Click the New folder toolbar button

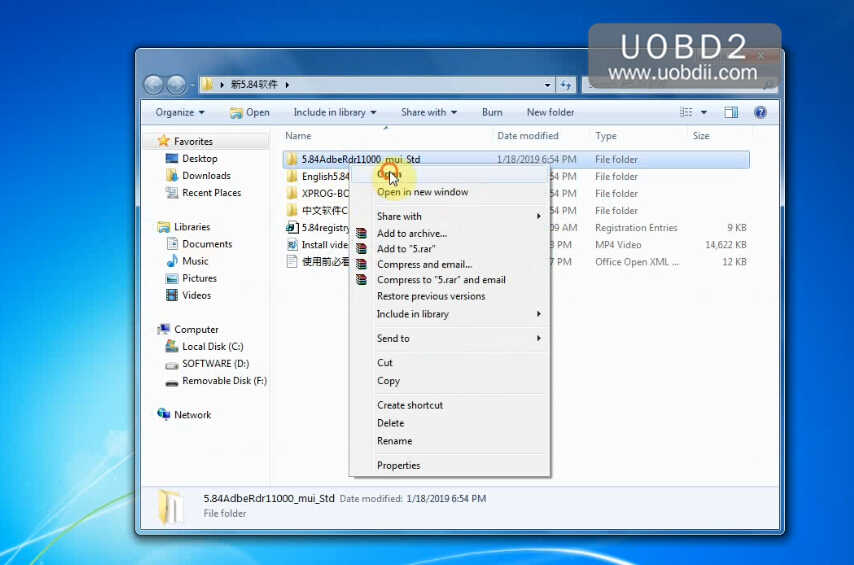[x=550, y=113]
